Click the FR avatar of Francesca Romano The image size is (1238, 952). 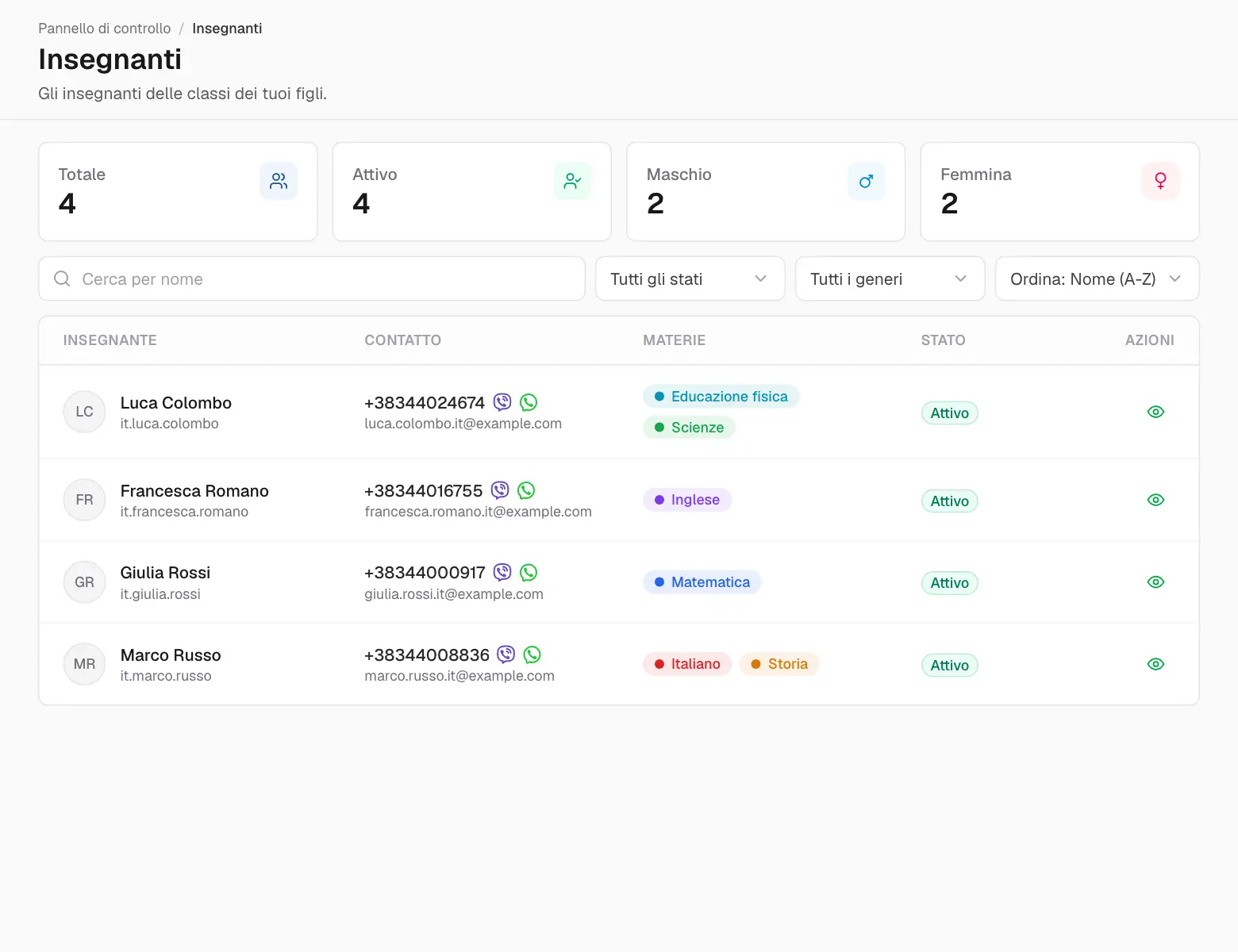point(84,500)
